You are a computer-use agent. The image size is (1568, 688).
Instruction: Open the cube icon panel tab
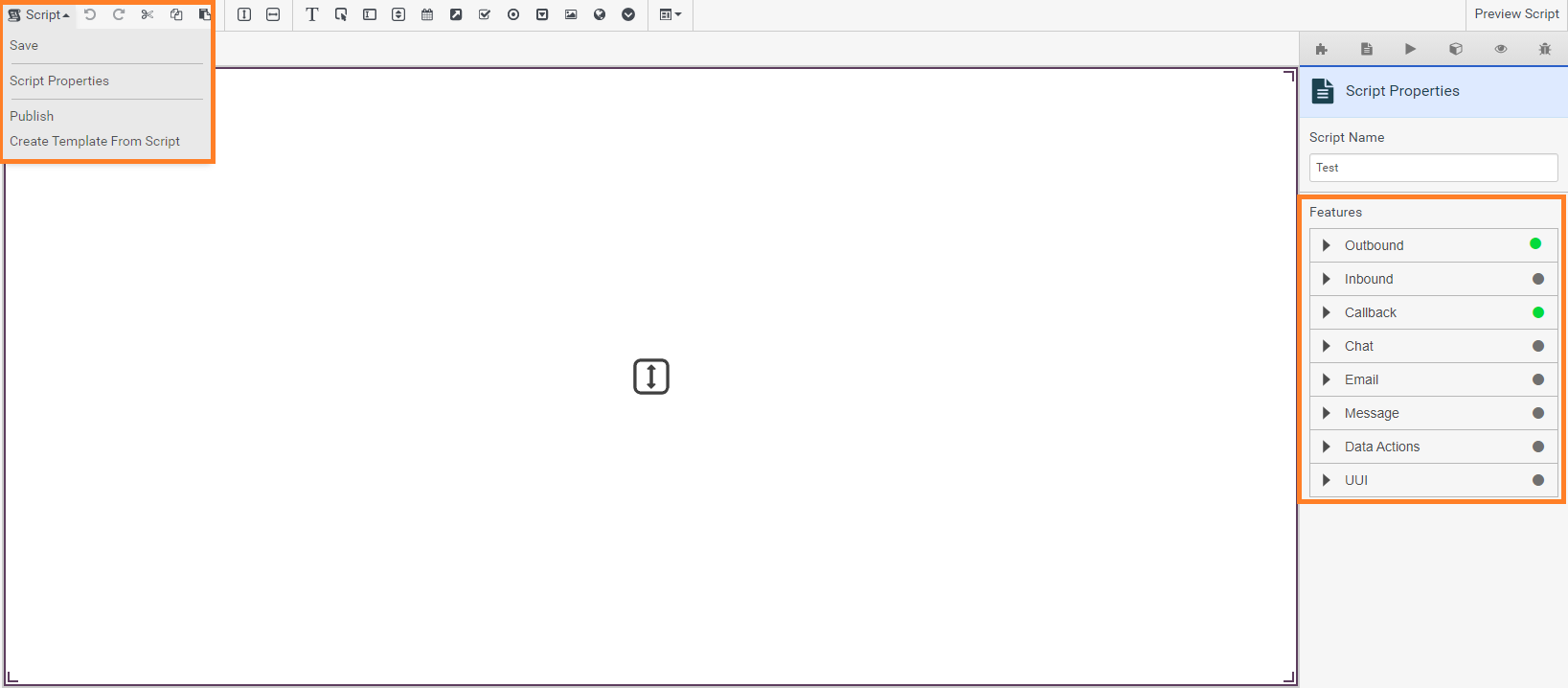1456,49
